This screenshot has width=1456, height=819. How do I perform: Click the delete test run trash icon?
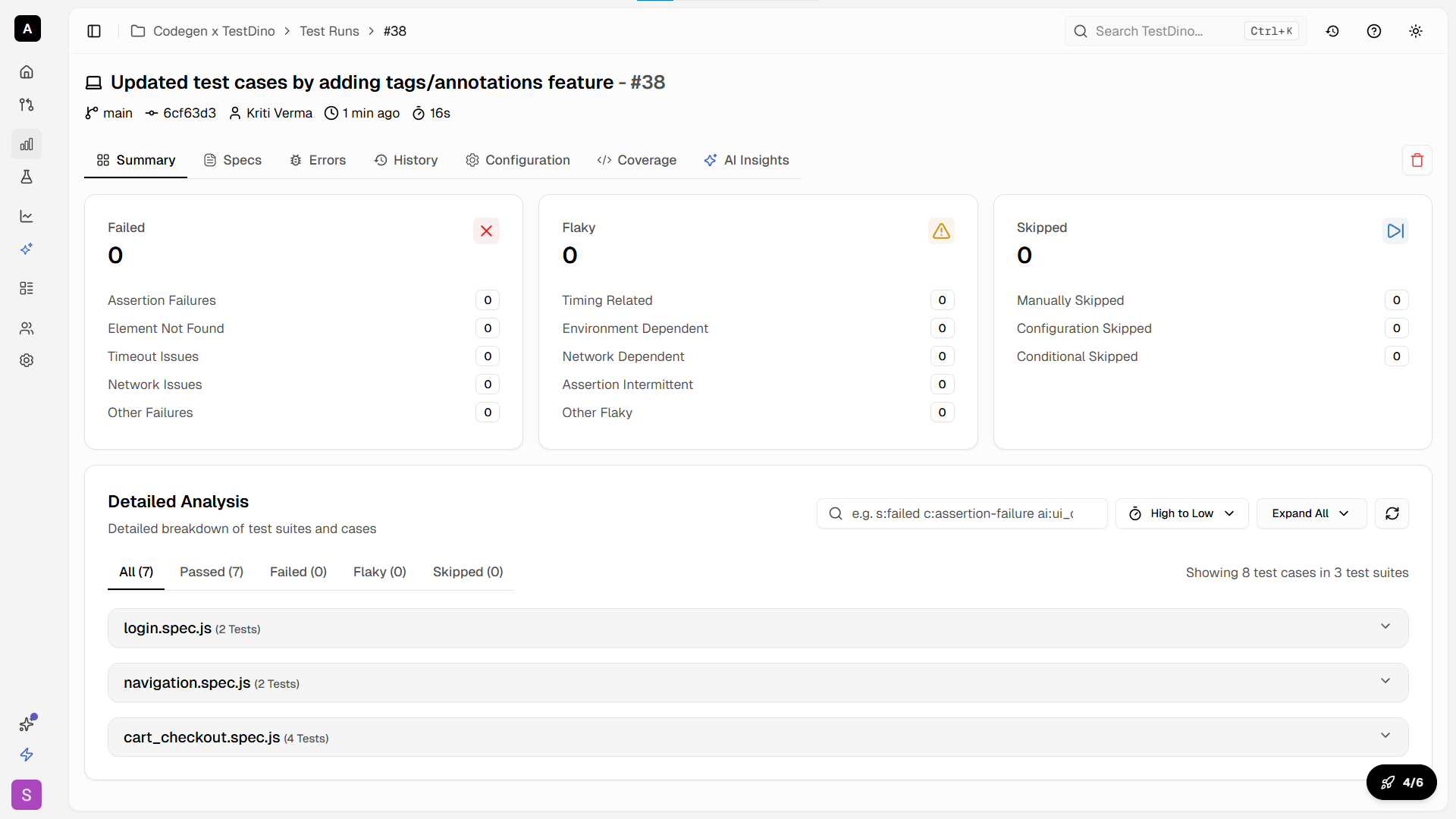click(1417, 160)
